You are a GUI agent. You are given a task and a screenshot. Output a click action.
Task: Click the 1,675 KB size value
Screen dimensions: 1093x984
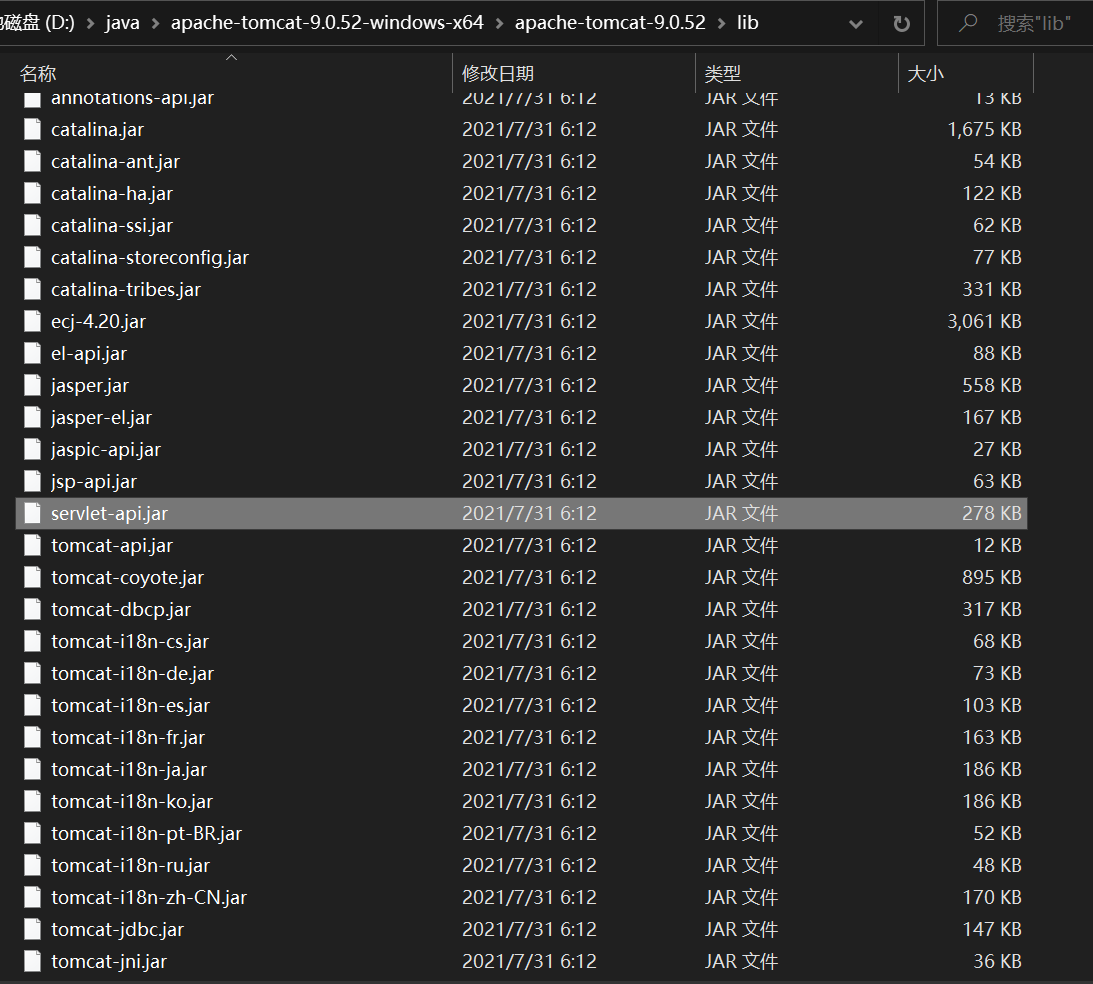click(984, 130)
